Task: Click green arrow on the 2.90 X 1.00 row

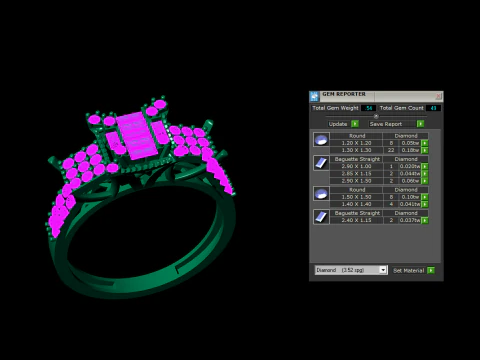Action: point(425,166)
